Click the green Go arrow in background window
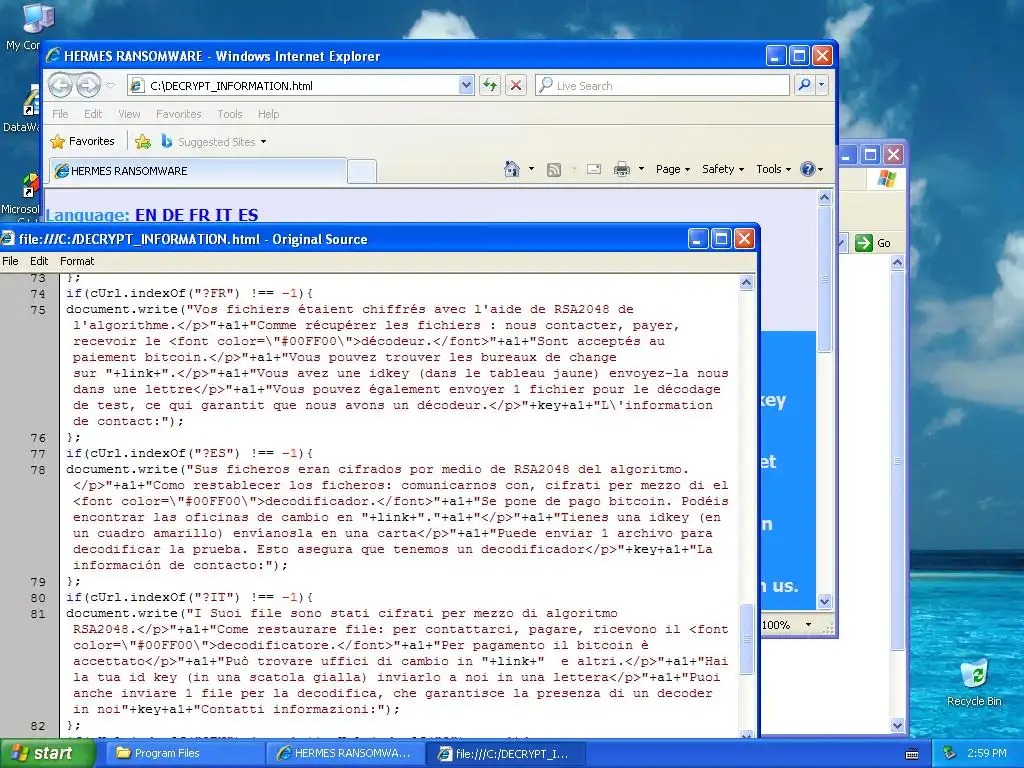Viewport: 1024px width, 768px height. click(x=864, y=243)
